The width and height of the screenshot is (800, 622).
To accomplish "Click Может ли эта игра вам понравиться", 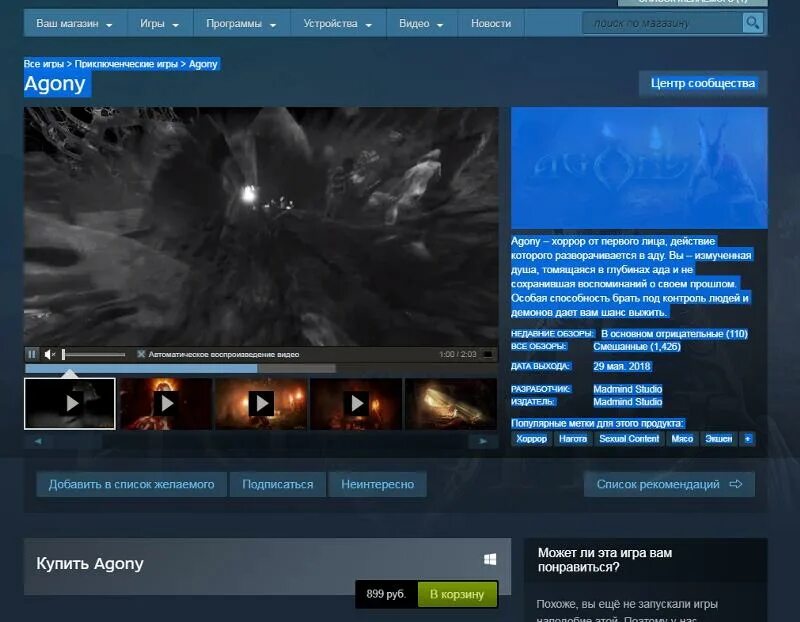I will pos(605,560).
